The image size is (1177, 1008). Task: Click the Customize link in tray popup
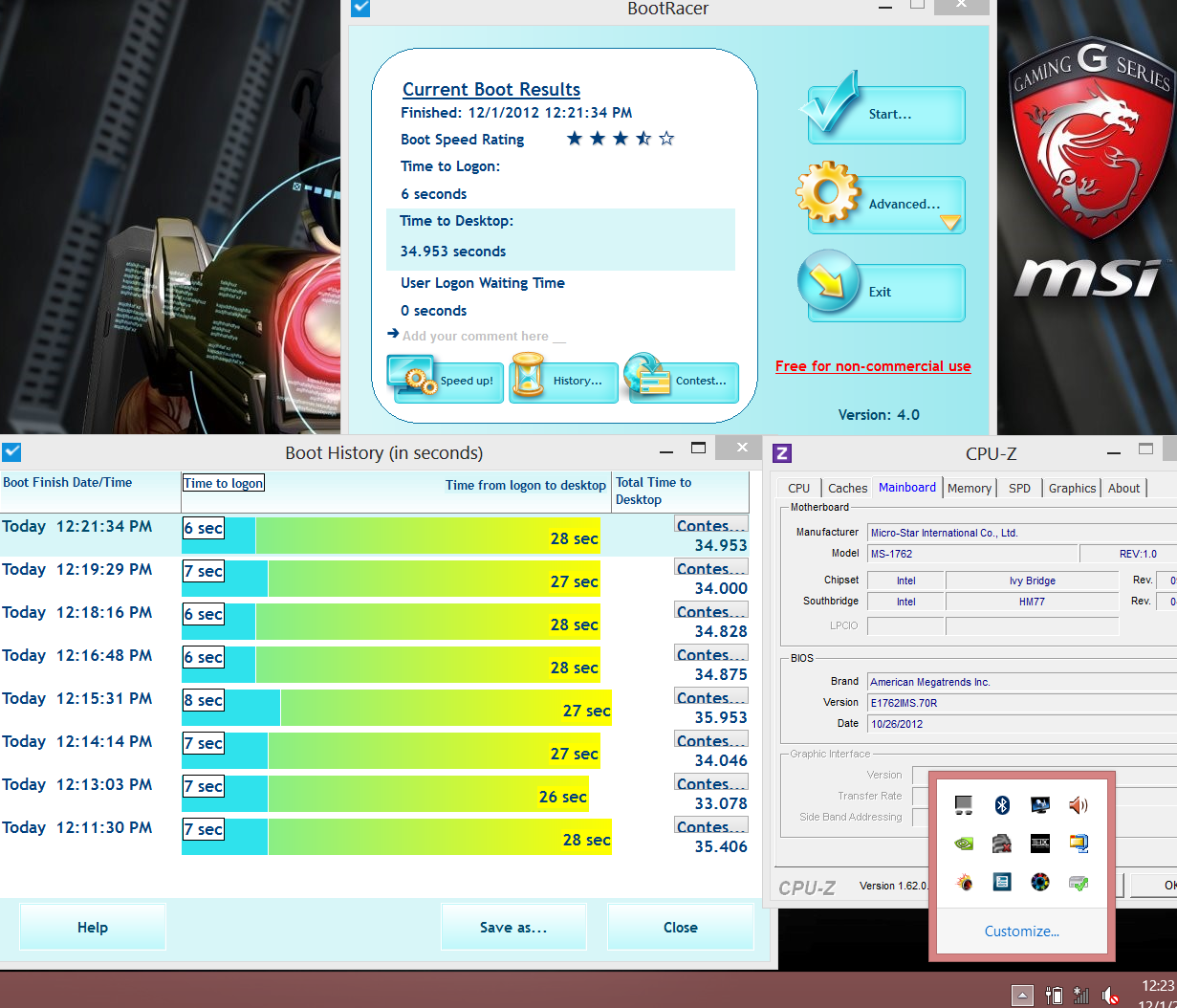(x=1021, y=931)
